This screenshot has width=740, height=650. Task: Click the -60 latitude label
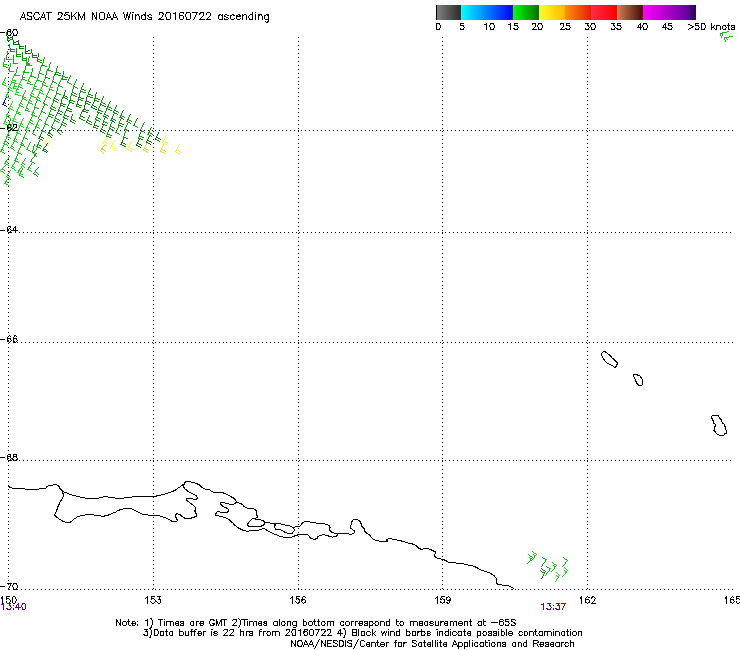pos(9,33)
